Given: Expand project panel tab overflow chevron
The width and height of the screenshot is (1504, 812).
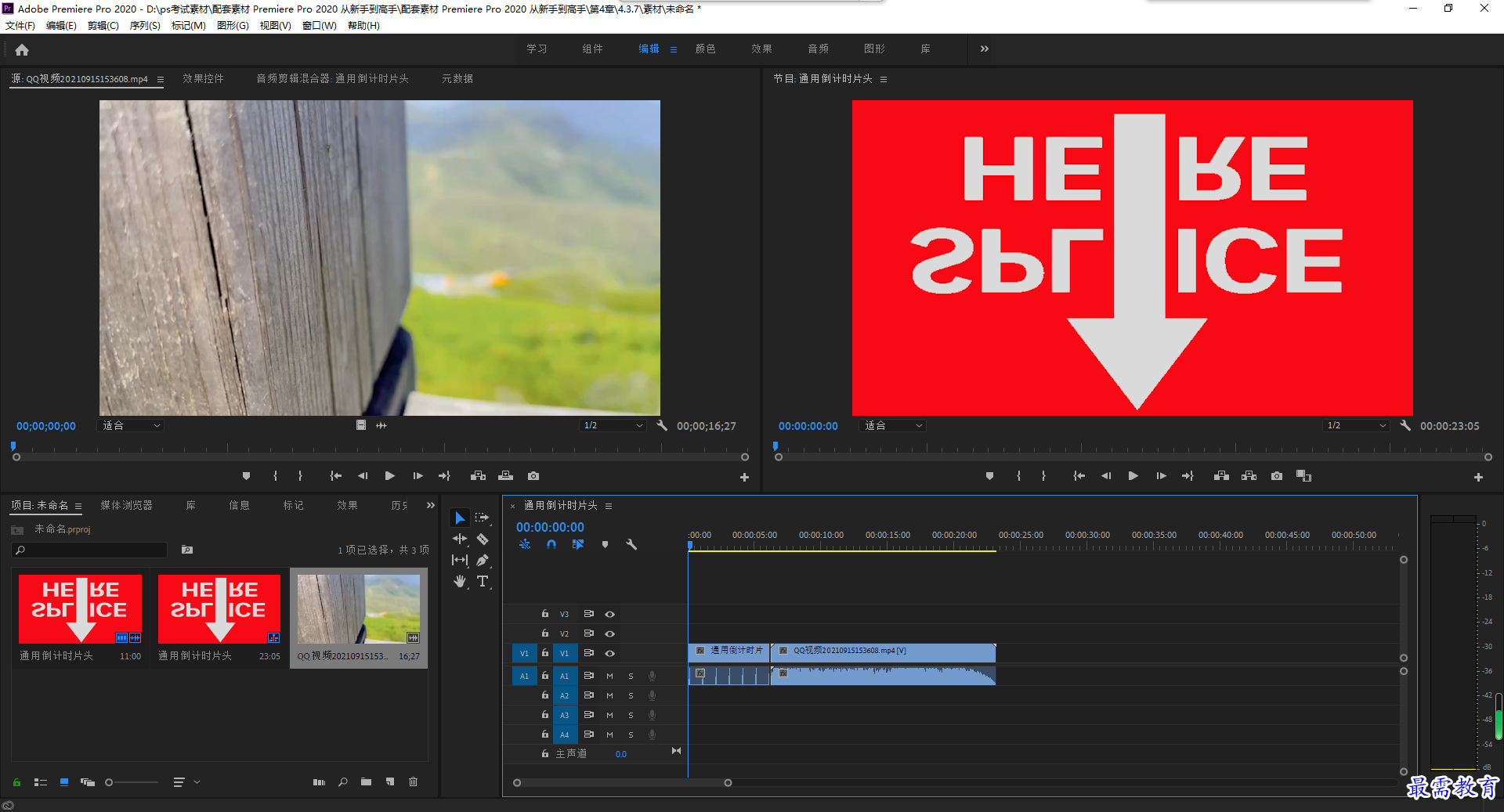Looking at the screenshot, I should pos(430,505).
